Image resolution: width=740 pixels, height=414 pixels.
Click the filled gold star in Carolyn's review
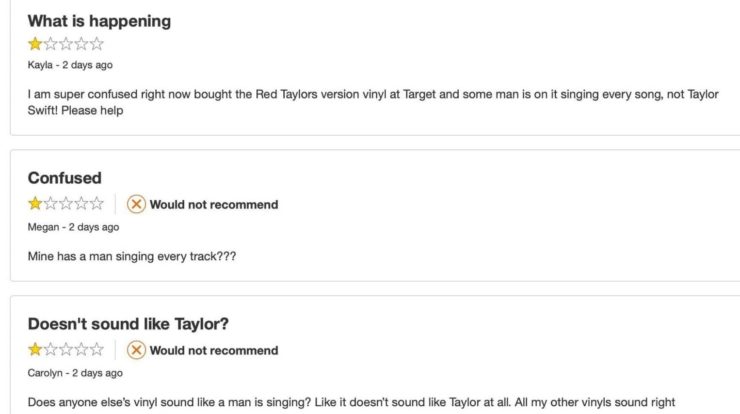[x=35, y=349]
